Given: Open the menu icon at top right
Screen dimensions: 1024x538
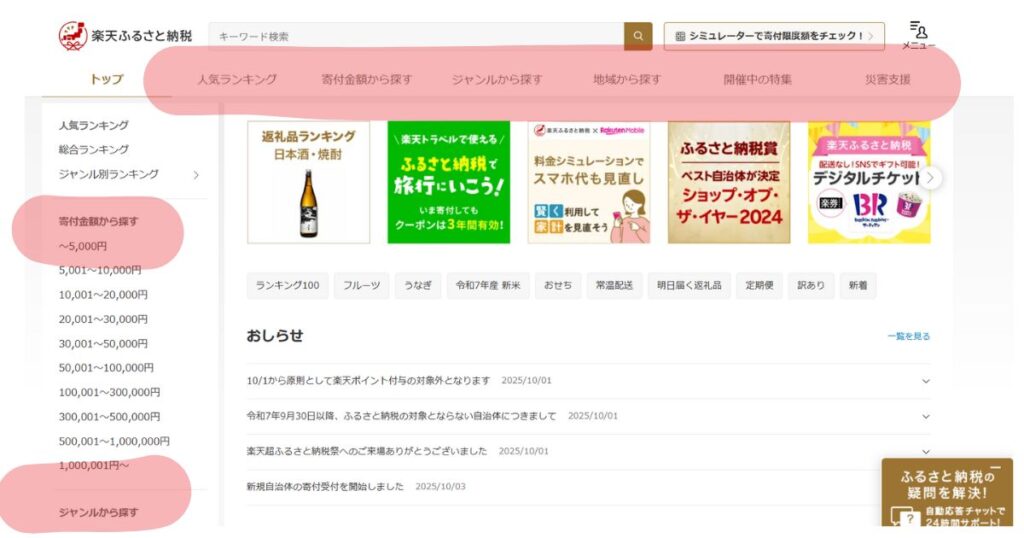Looking at the screenshot, I should (918, 35).
